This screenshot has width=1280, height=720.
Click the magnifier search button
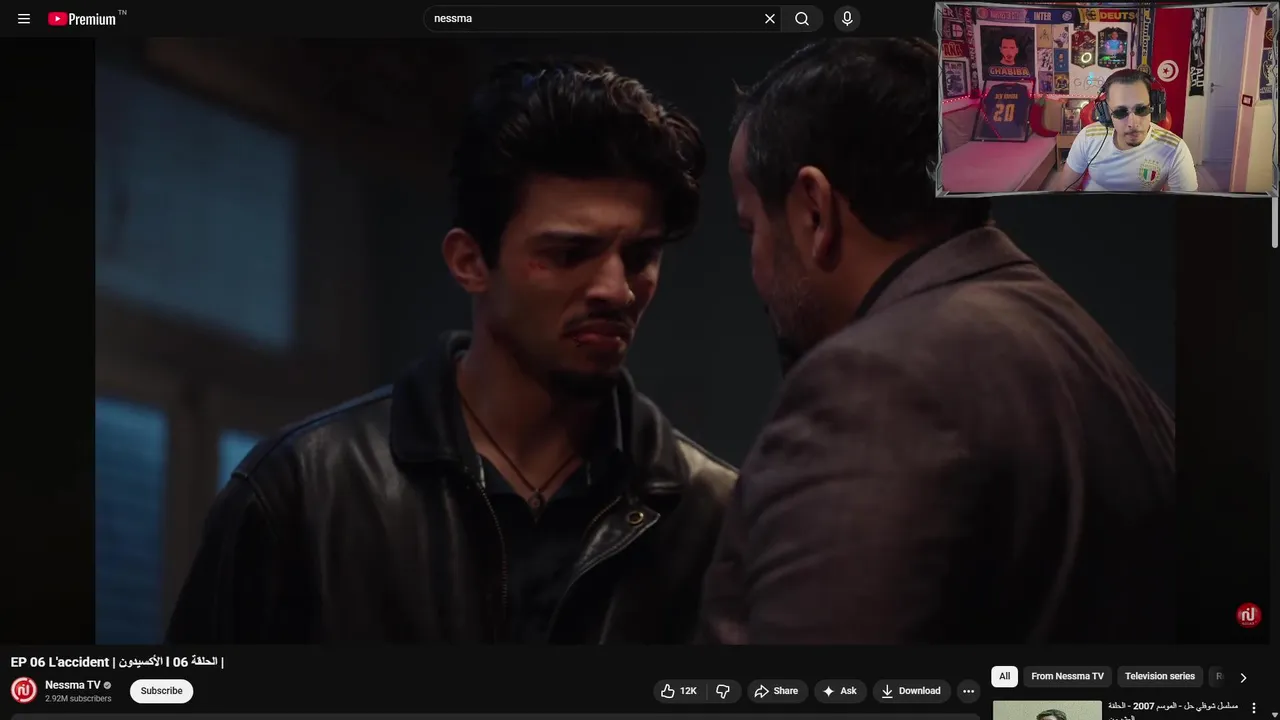(802, 19)
